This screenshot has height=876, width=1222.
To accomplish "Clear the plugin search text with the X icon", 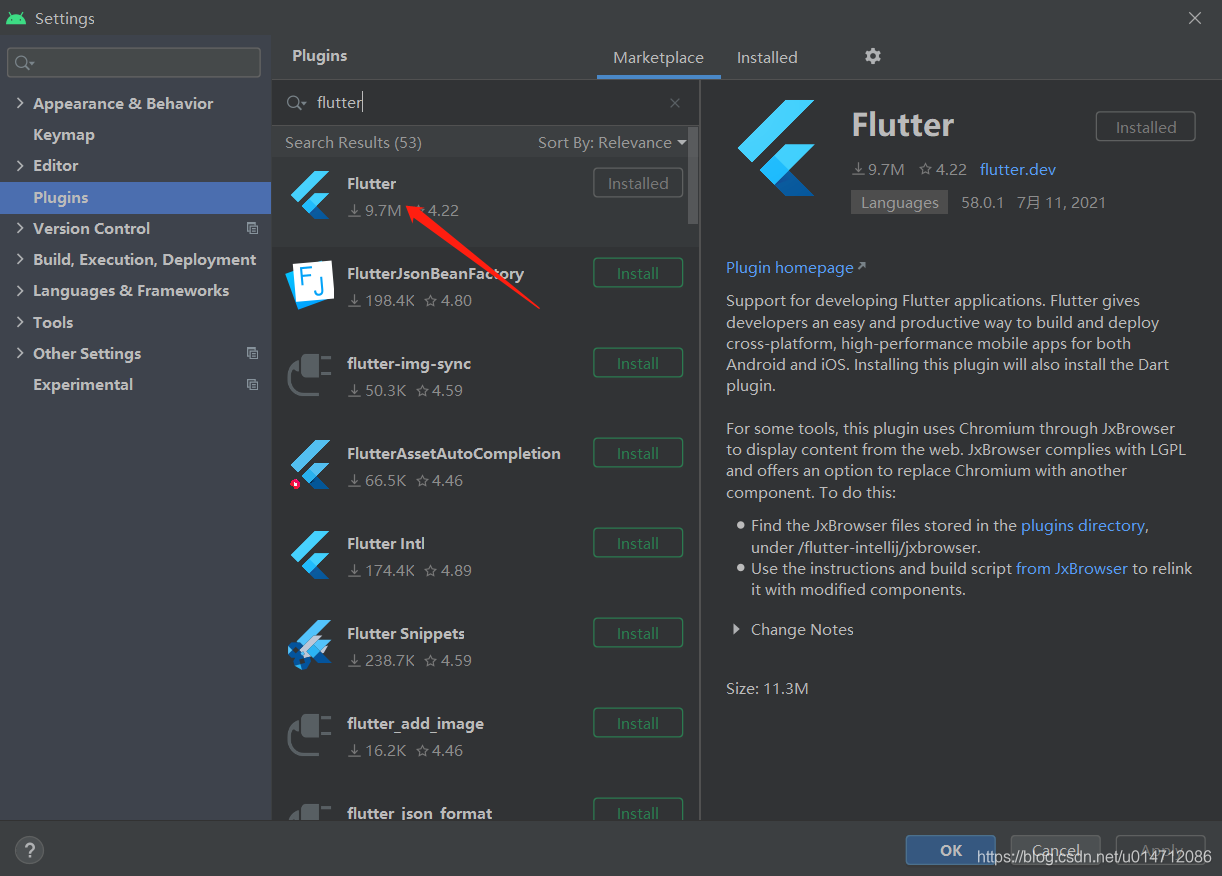I will [675, 103].
